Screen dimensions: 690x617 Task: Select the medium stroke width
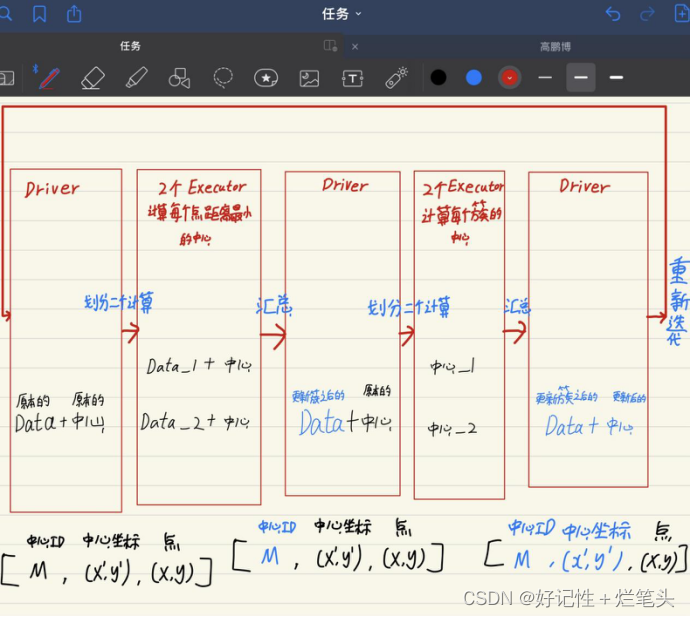pyautogui.click(x=581, y=77)
